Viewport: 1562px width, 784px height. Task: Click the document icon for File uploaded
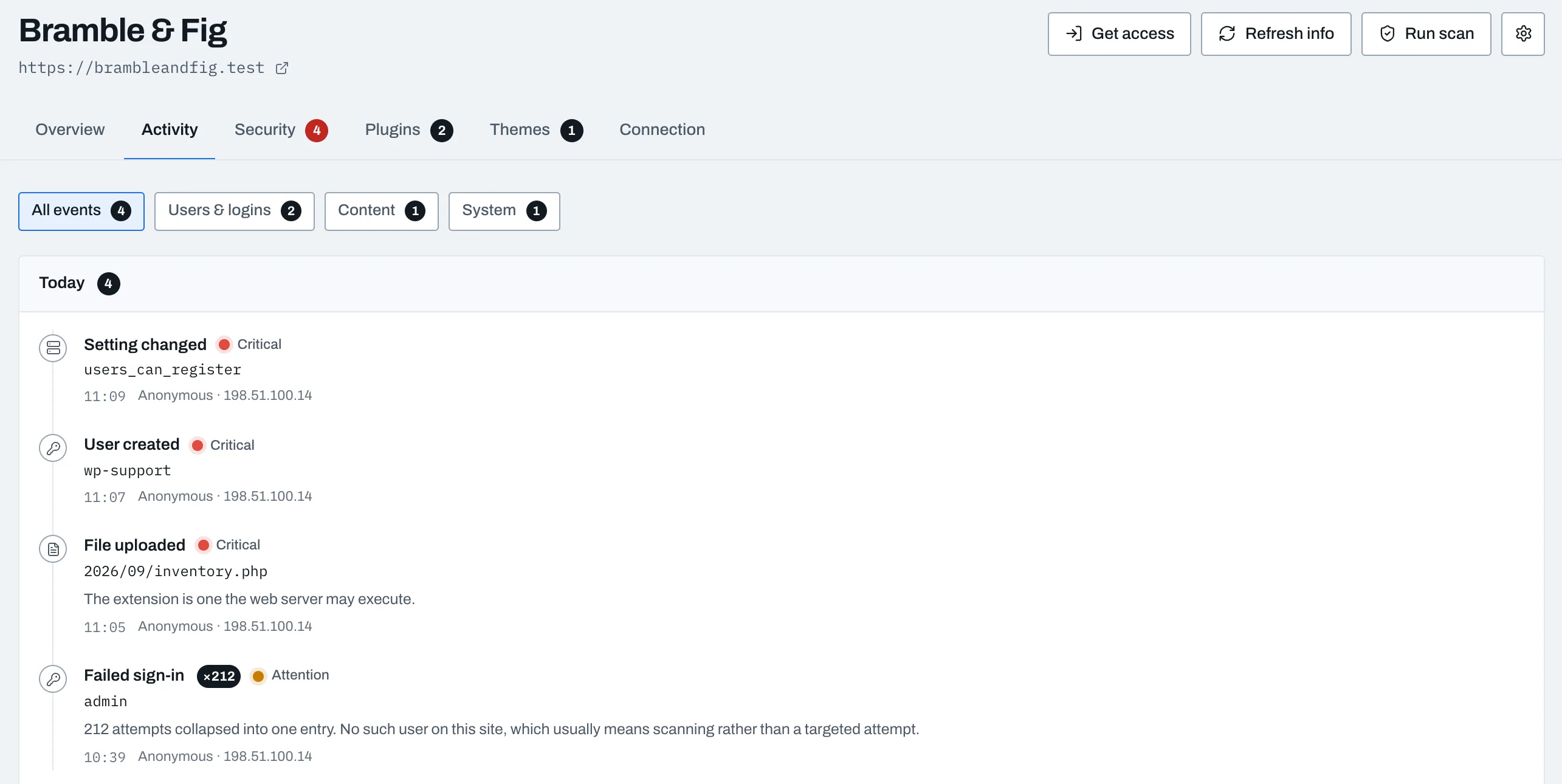pyautogui.click(x=53, y=549)
